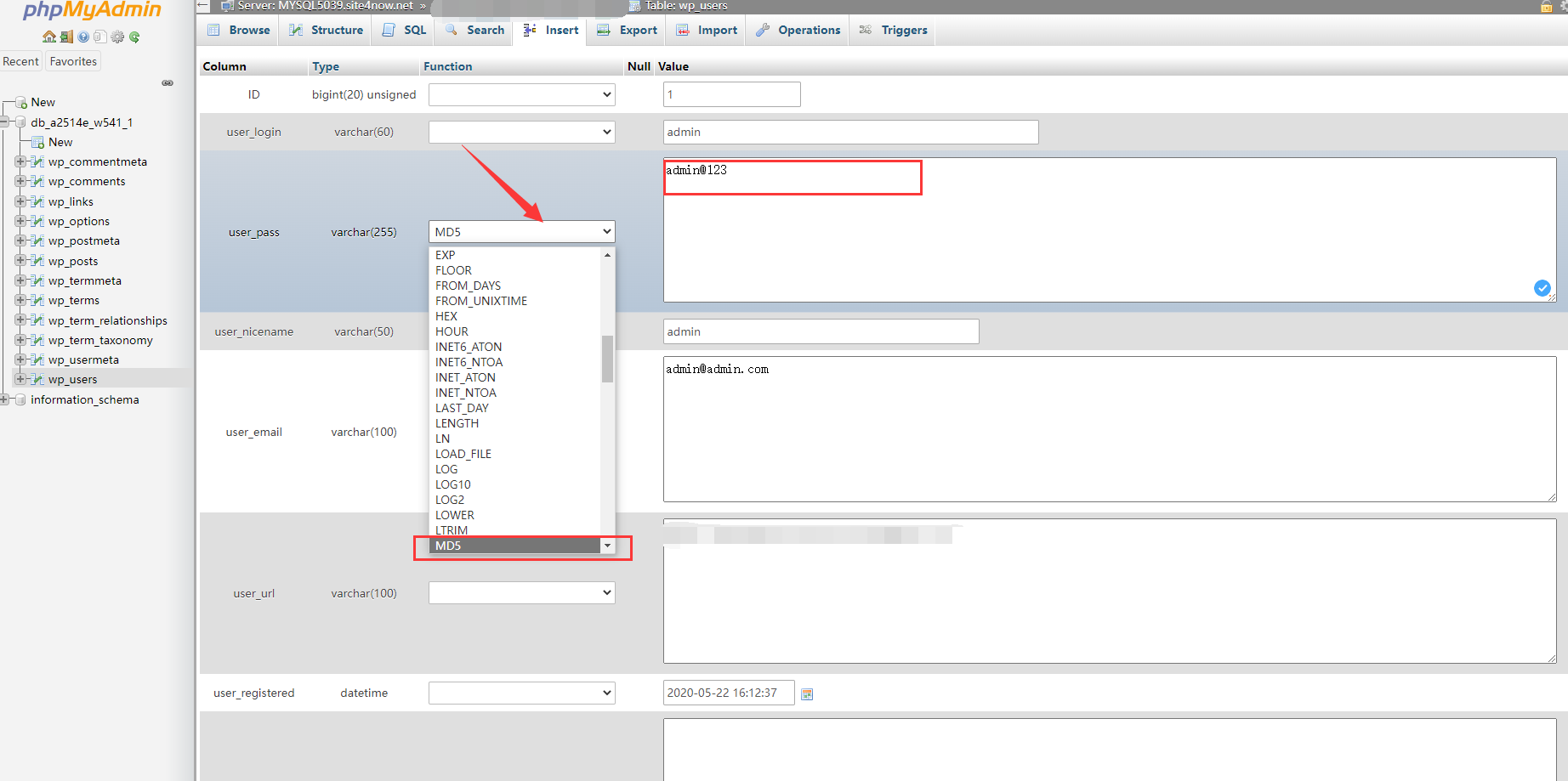Click the Favorites button
Screen dimensions: 1568x781
[73, 61]
